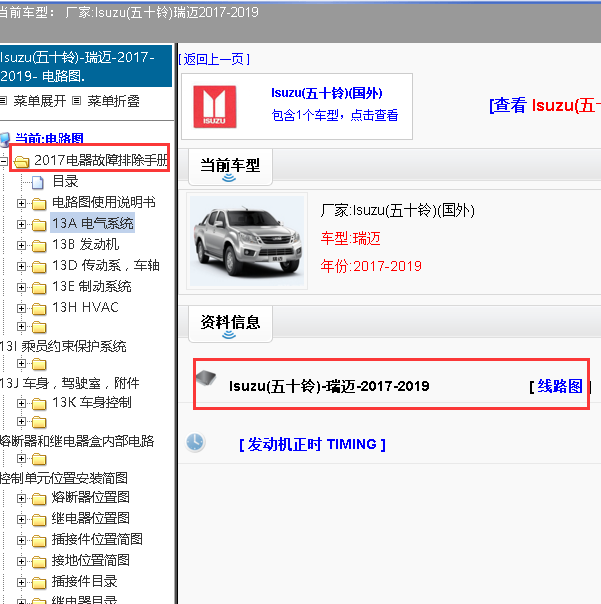Switch to the 当前车型 tab
Screen dimensions: 601x604
230,167
